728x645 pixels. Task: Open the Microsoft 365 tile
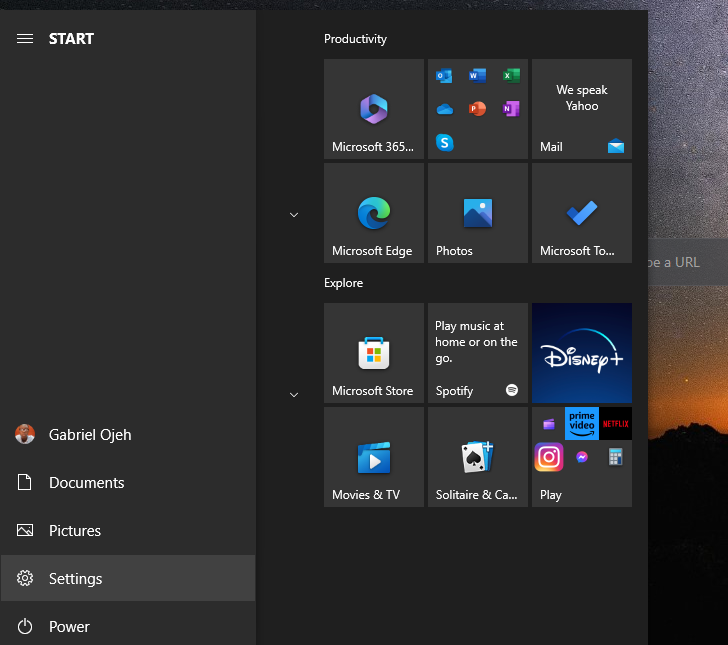(x=374, y=109)
